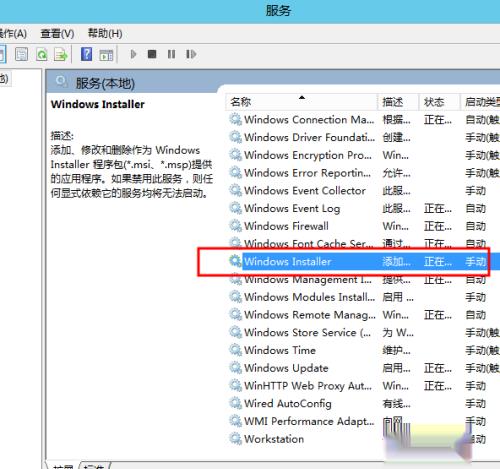Start the service with the play icon

click(133, 54)
